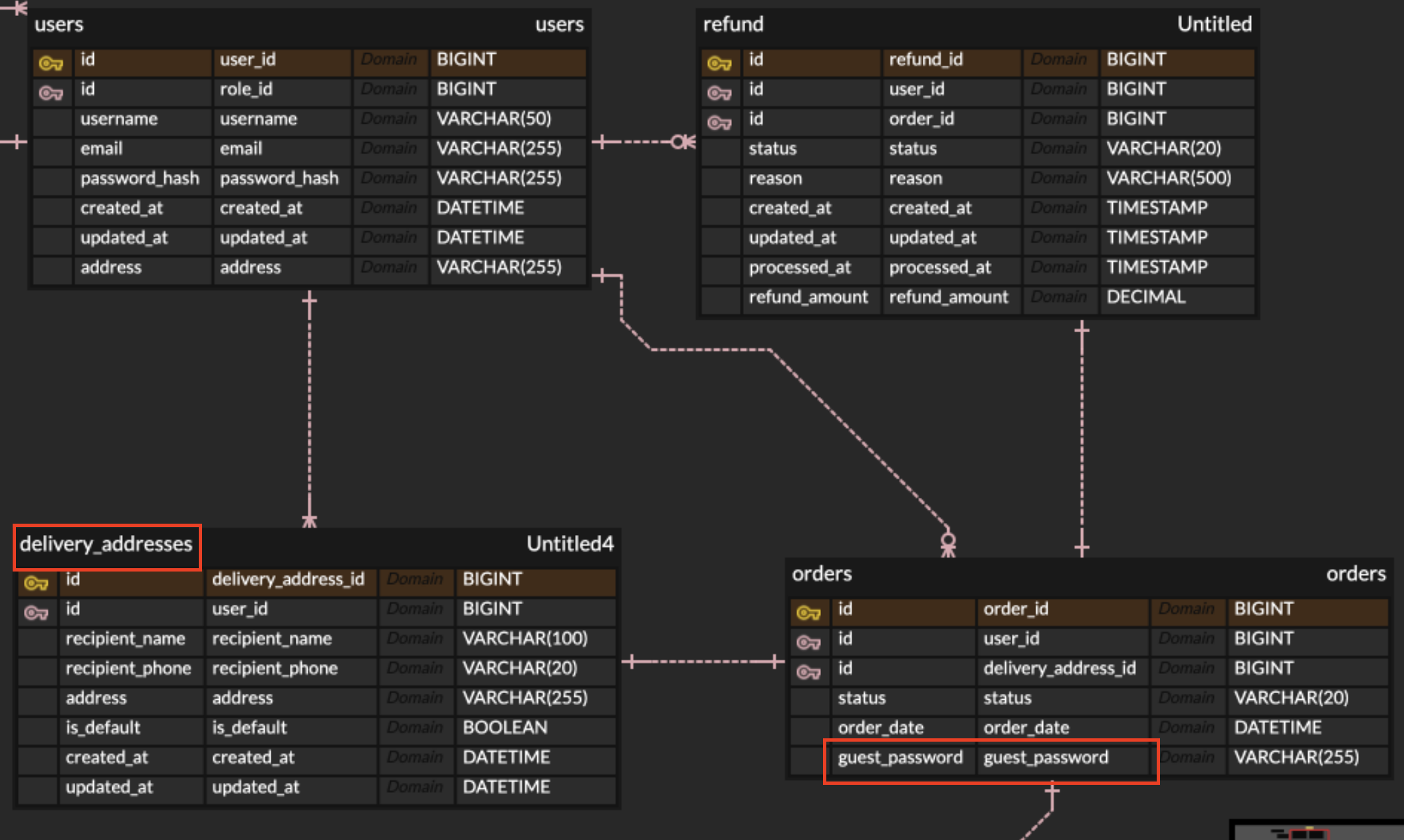Click the foreign key icon for refund user_id

point(719,93)
